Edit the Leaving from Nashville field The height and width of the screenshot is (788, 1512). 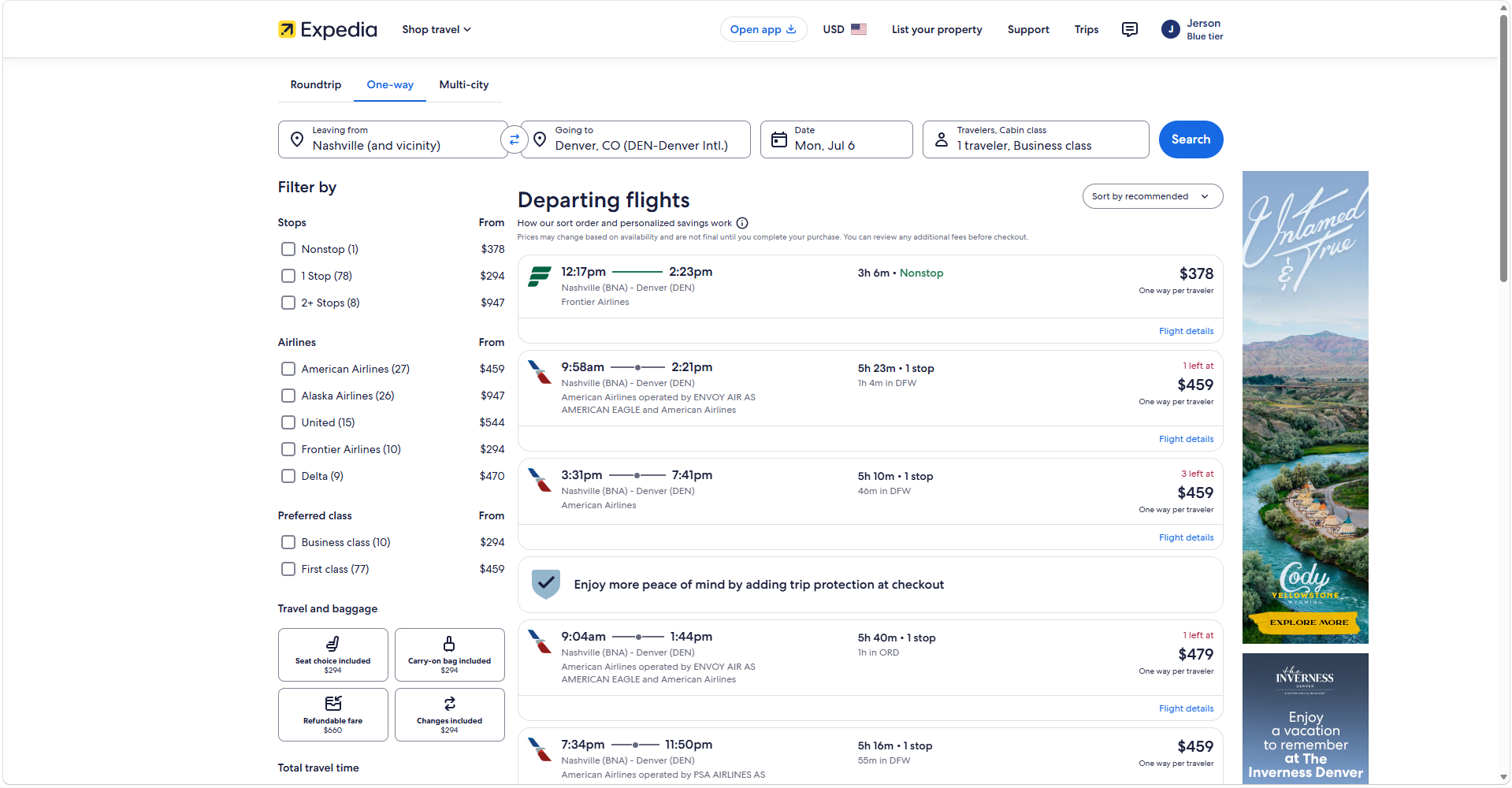[393, 139]
